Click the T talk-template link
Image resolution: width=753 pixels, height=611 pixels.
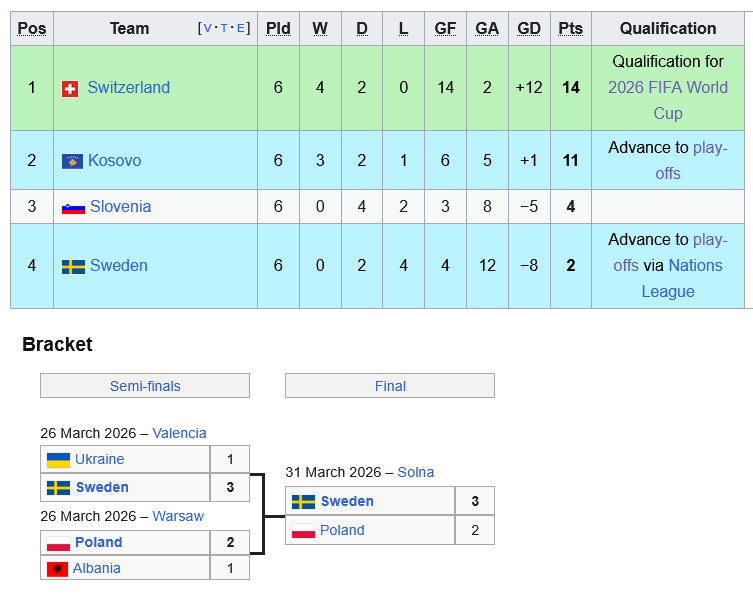pyautogui.click(x=224, y=28)
